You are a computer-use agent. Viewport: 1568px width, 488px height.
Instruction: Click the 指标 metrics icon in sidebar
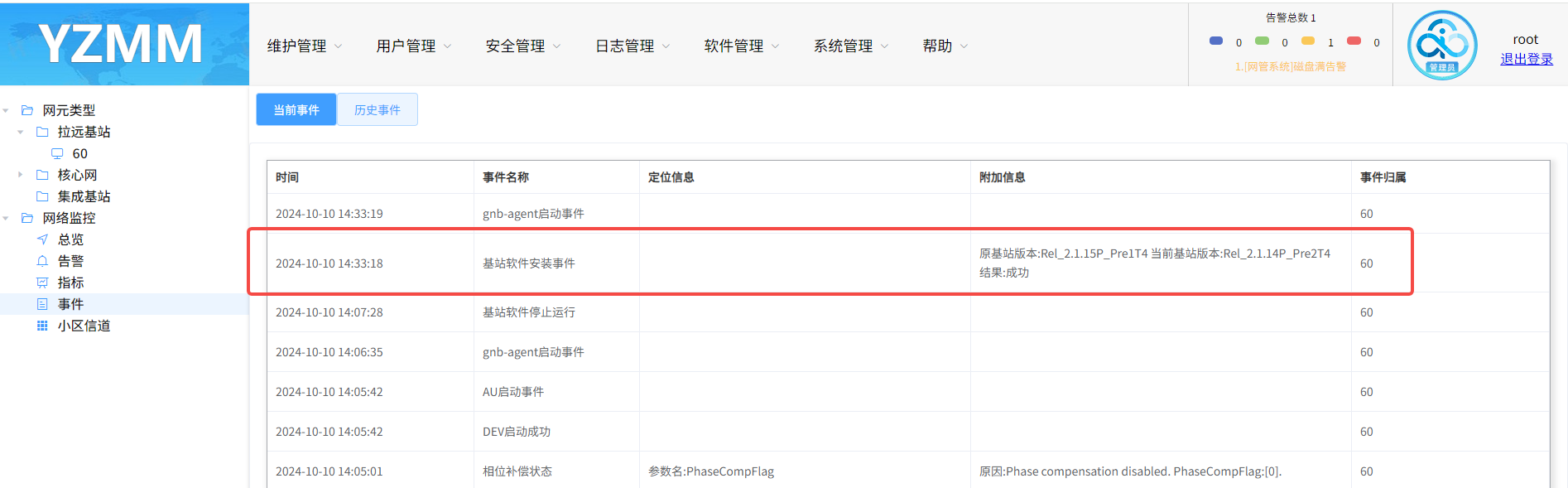(x=42, y=283)
